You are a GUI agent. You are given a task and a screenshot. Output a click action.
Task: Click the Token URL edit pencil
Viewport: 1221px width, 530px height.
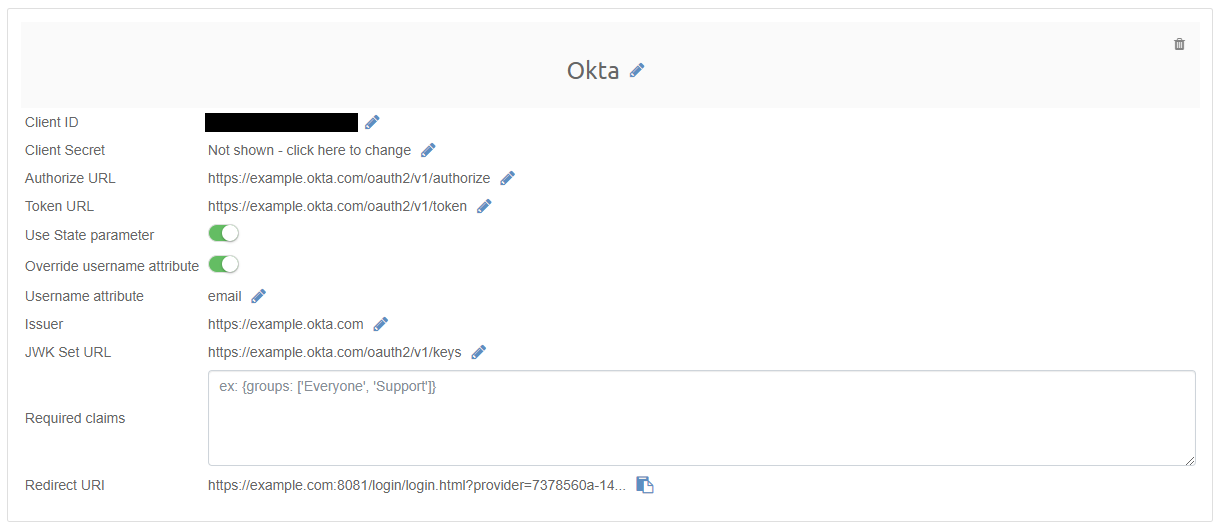click(x=484, y=206)
